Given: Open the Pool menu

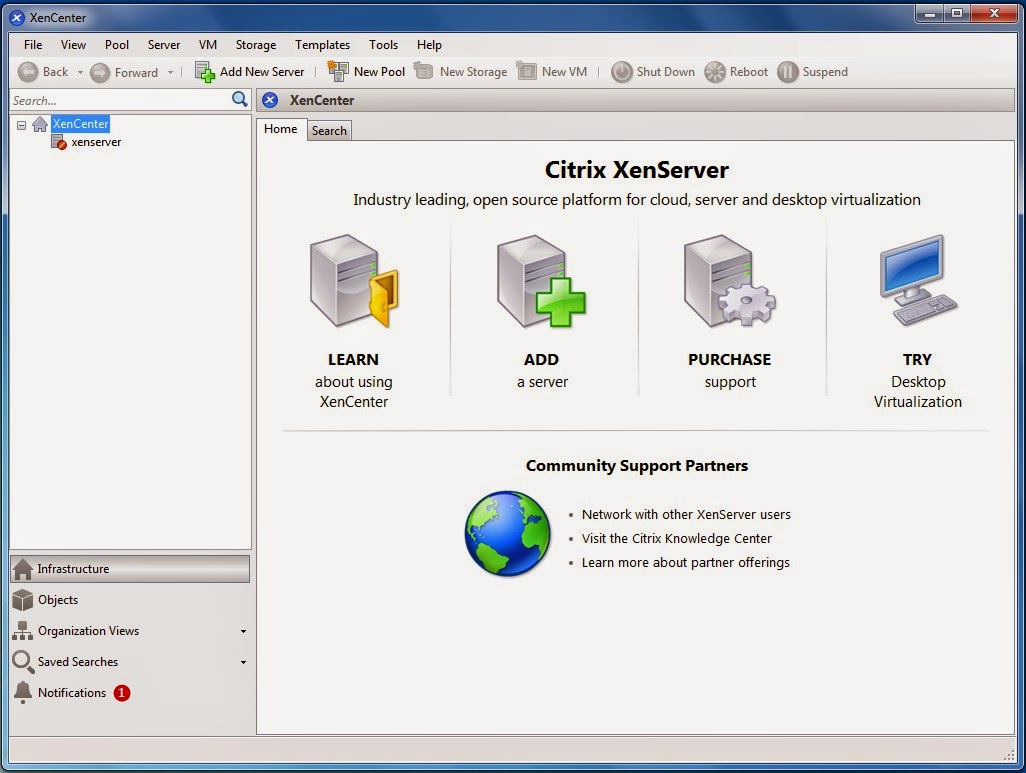Looking at the screenshot, I should pyautogui.click(x=116, y=45).
